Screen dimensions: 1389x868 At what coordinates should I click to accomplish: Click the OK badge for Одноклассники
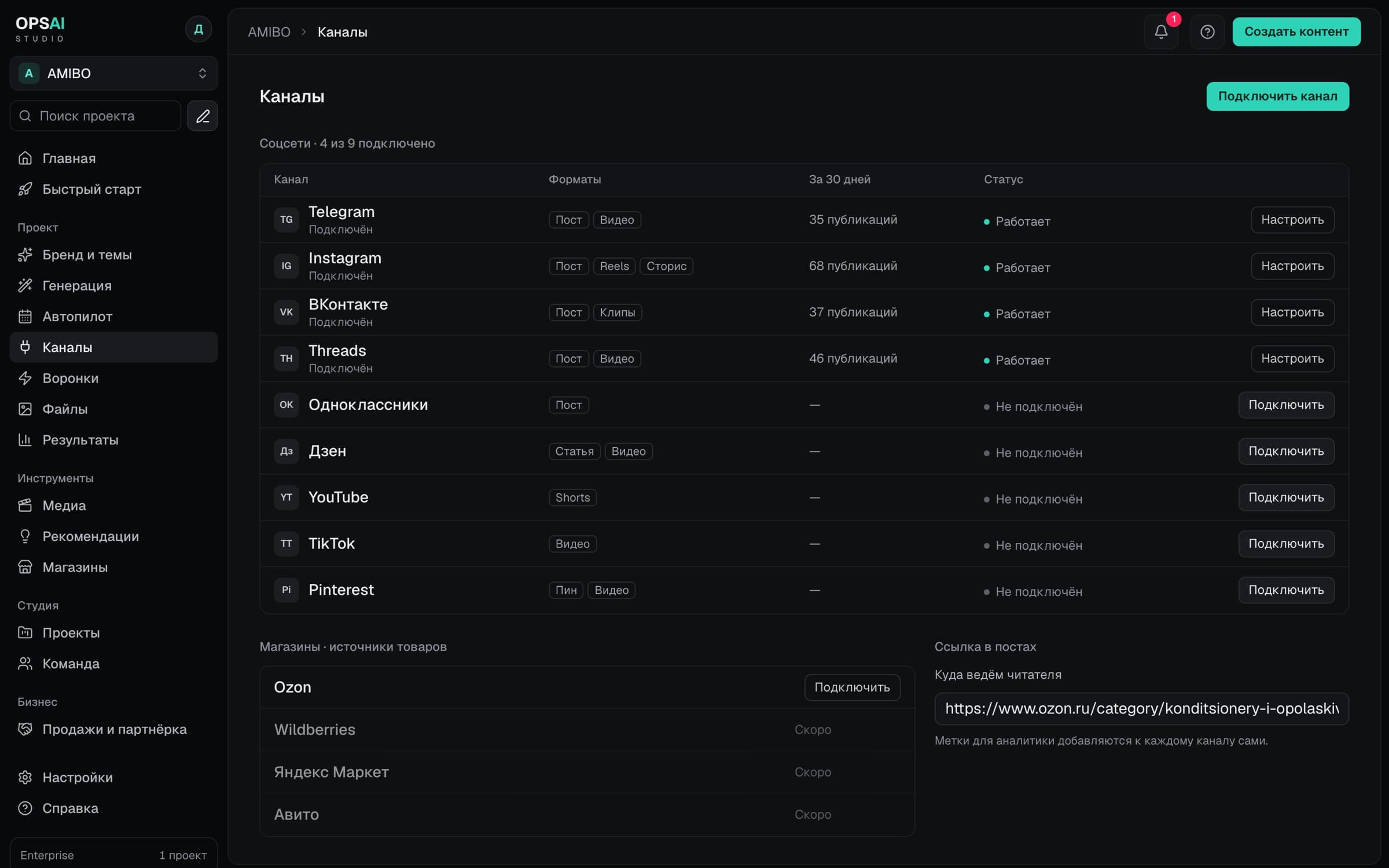[286, 404]
